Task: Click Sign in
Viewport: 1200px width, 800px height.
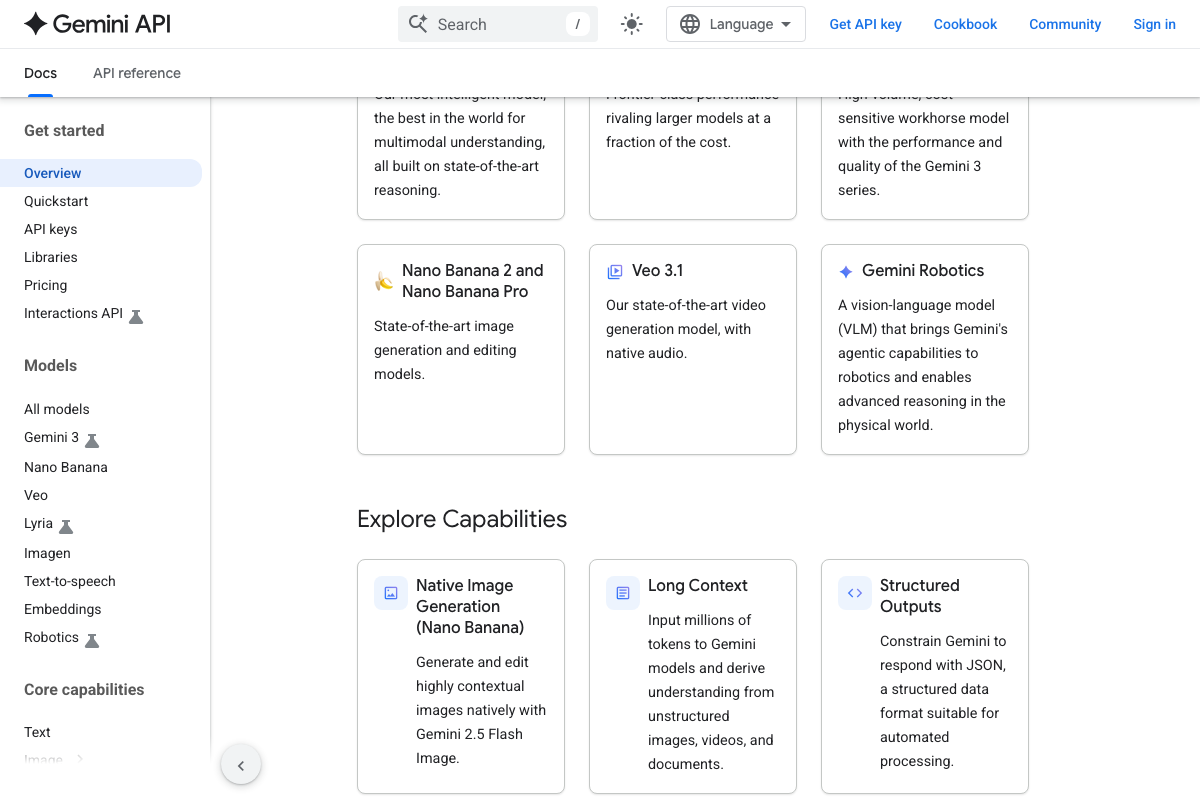Action: click(x=1154, y=24)
